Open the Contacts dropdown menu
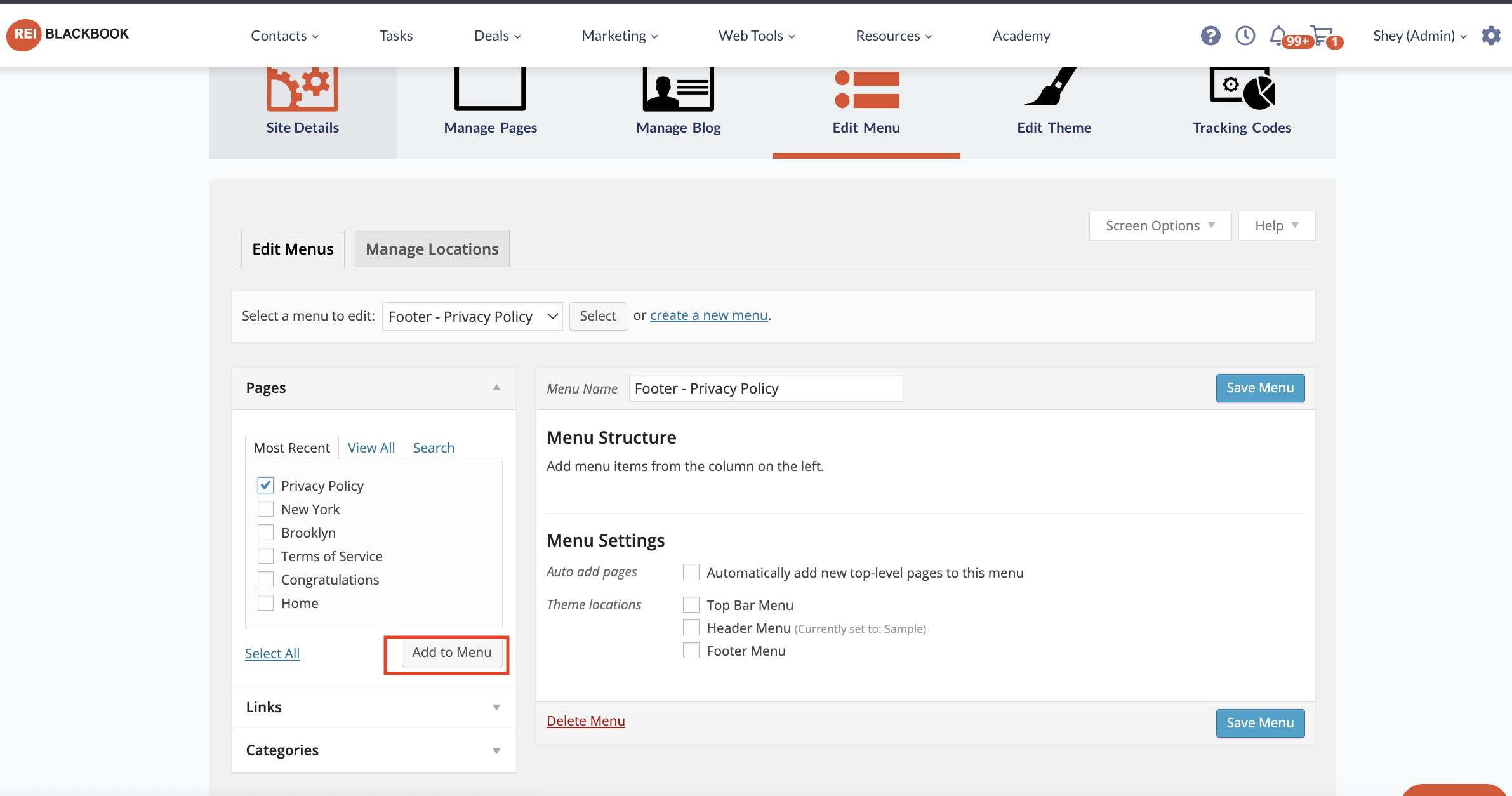The width and height of the screenshot is (1512, 796). 284,36
